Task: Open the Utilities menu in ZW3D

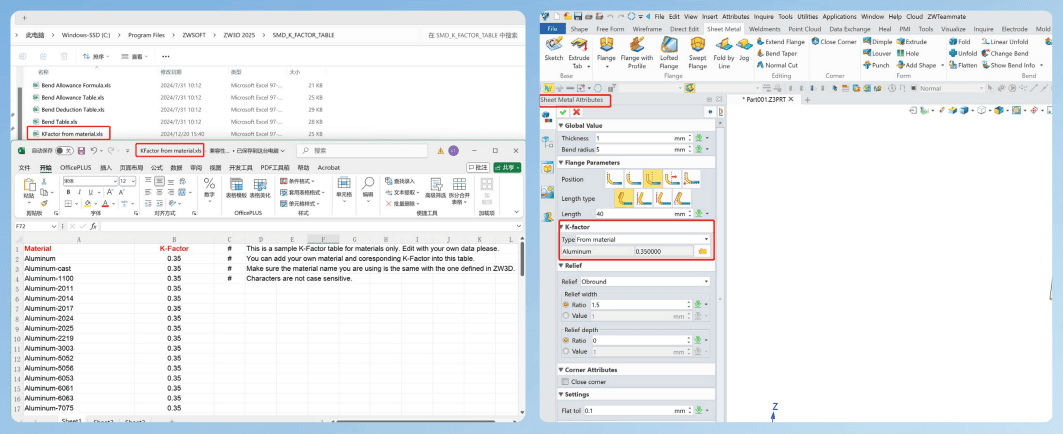Action: pyautogui.click(x=807, y=16)
